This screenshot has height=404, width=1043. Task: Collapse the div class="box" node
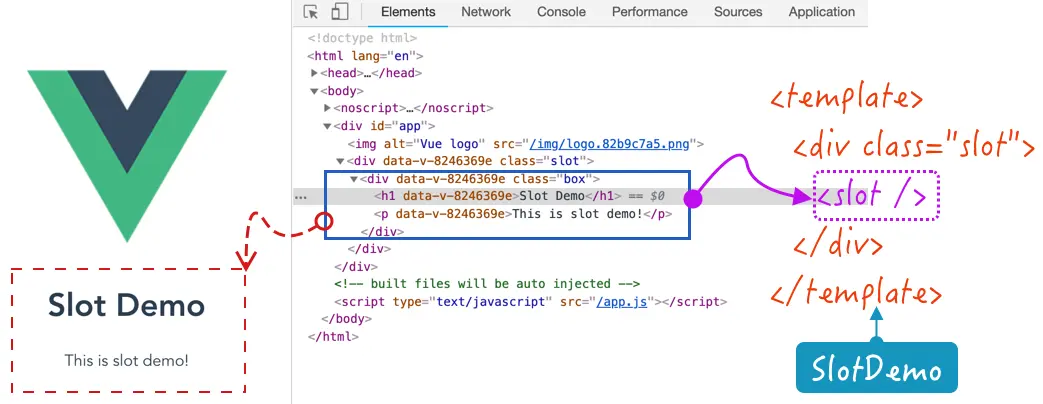click(354, 179)
